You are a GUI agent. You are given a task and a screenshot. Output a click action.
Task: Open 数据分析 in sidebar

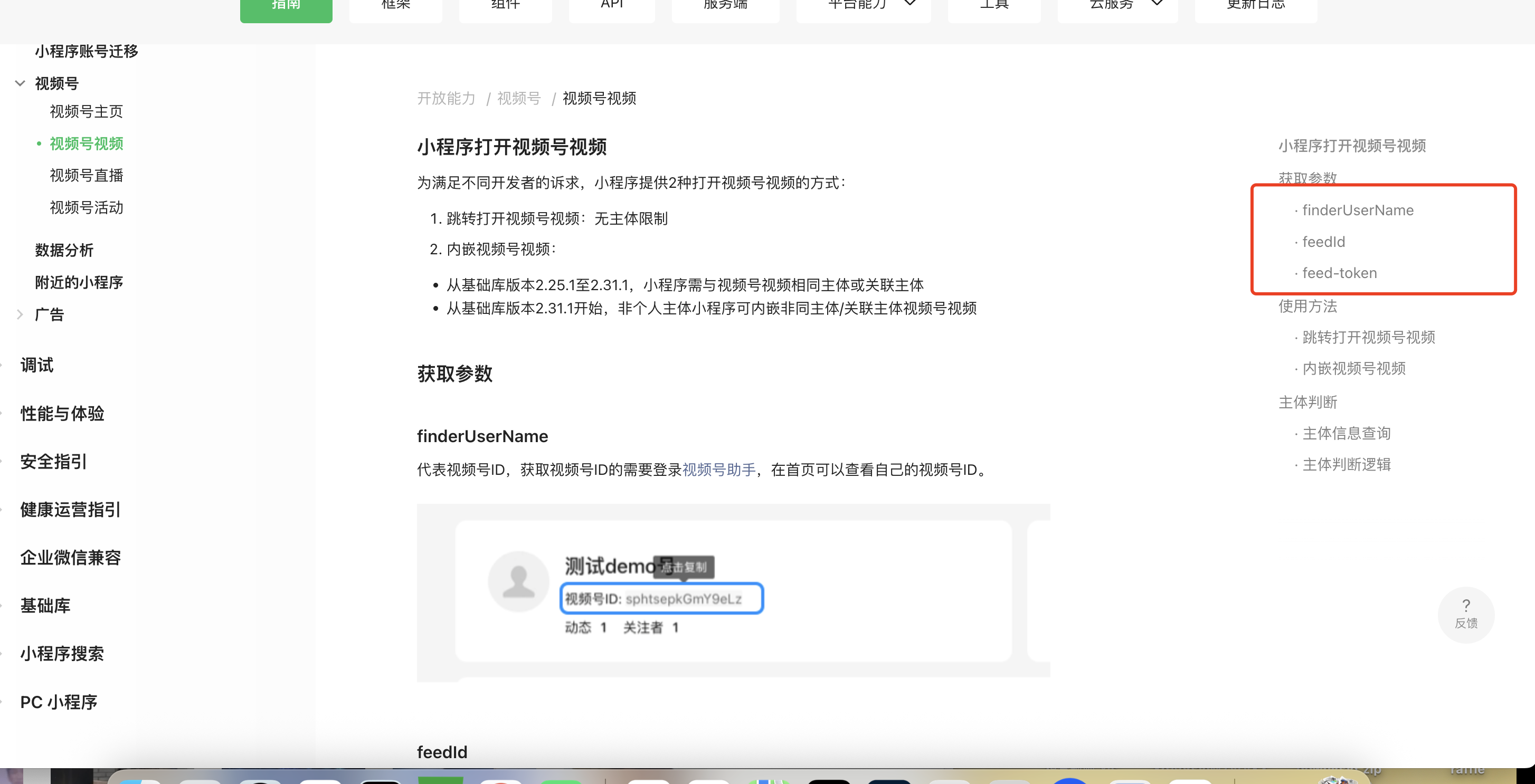pos(64,250)
